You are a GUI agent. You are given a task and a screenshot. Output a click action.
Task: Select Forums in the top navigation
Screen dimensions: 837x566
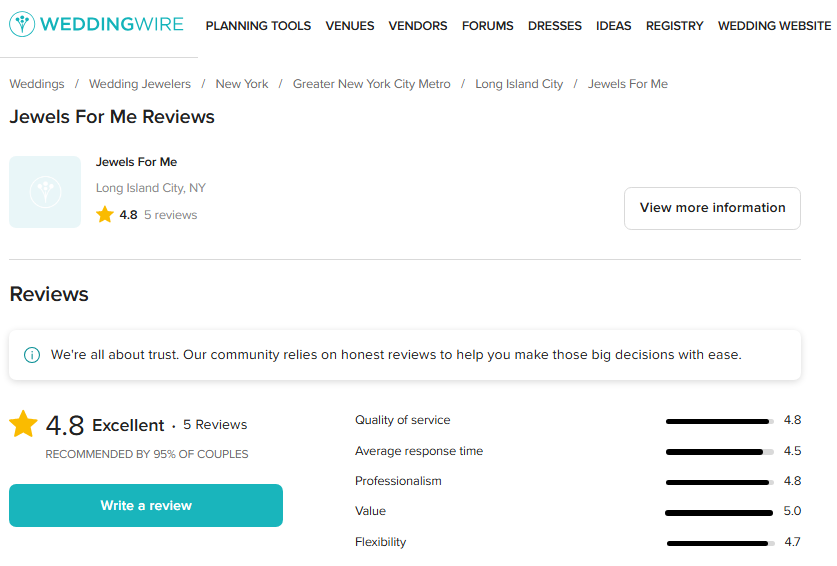coord(487,26)
